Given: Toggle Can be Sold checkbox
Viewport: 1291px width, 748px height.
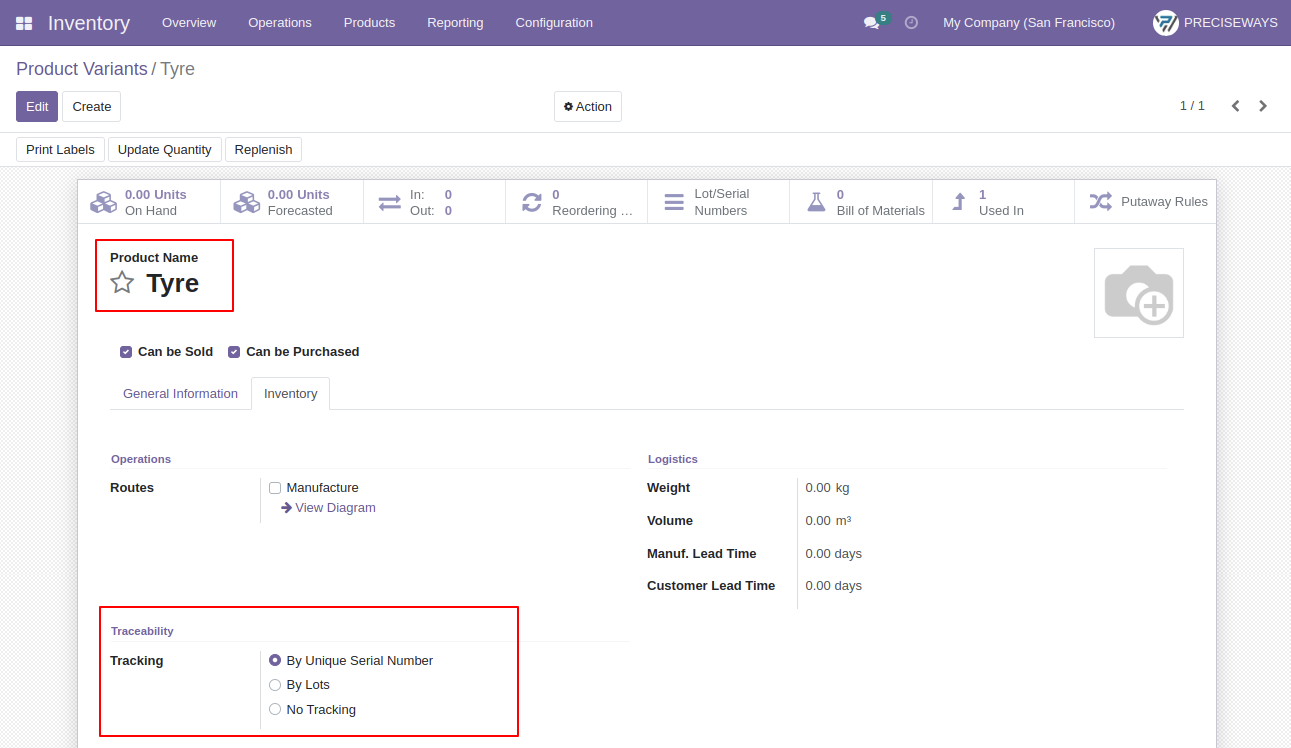Looking at the screenshot, I should tap(126, 352).
